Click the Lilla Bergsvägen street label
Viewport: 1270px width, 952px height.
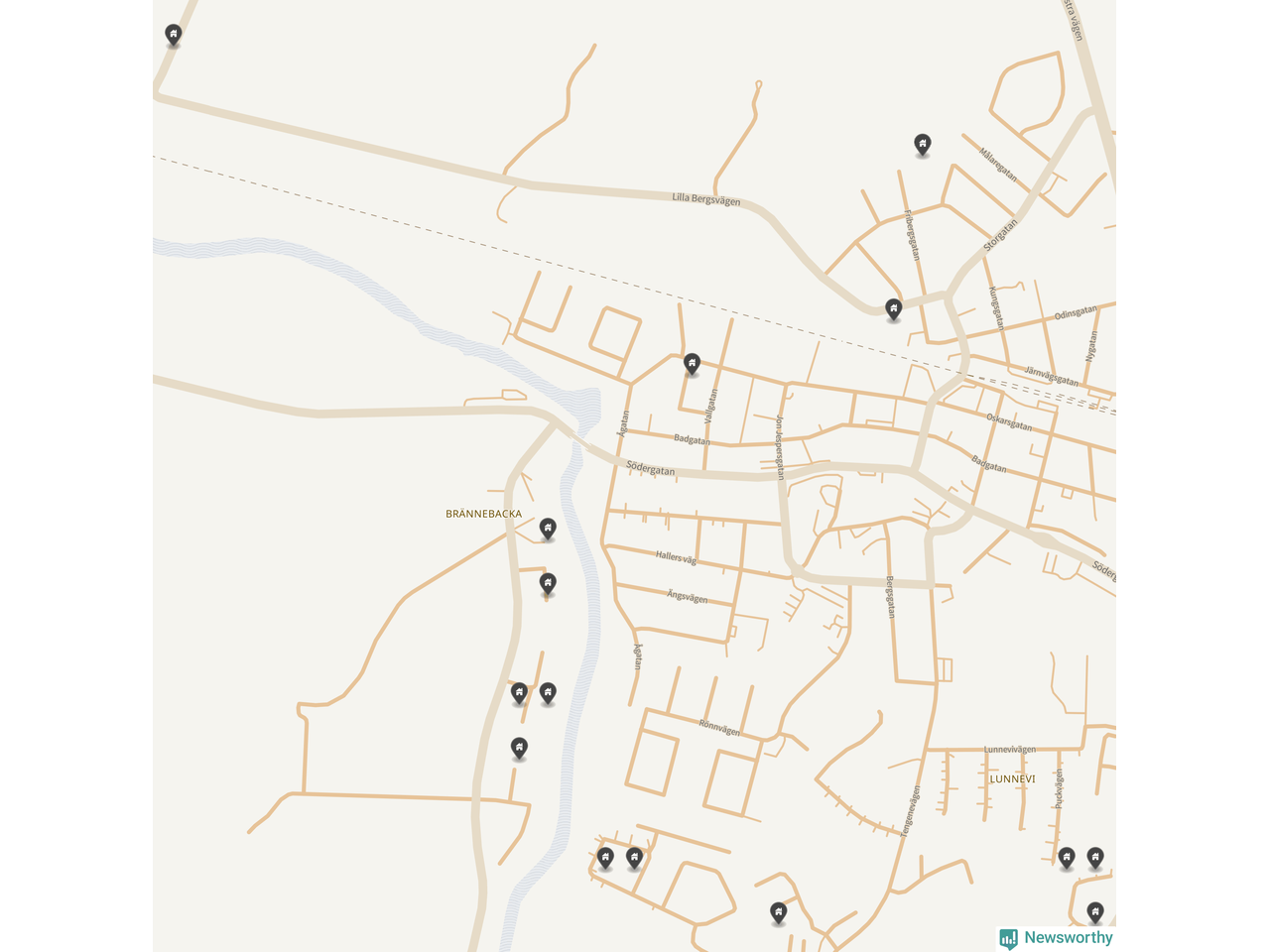tap(706, 199)
